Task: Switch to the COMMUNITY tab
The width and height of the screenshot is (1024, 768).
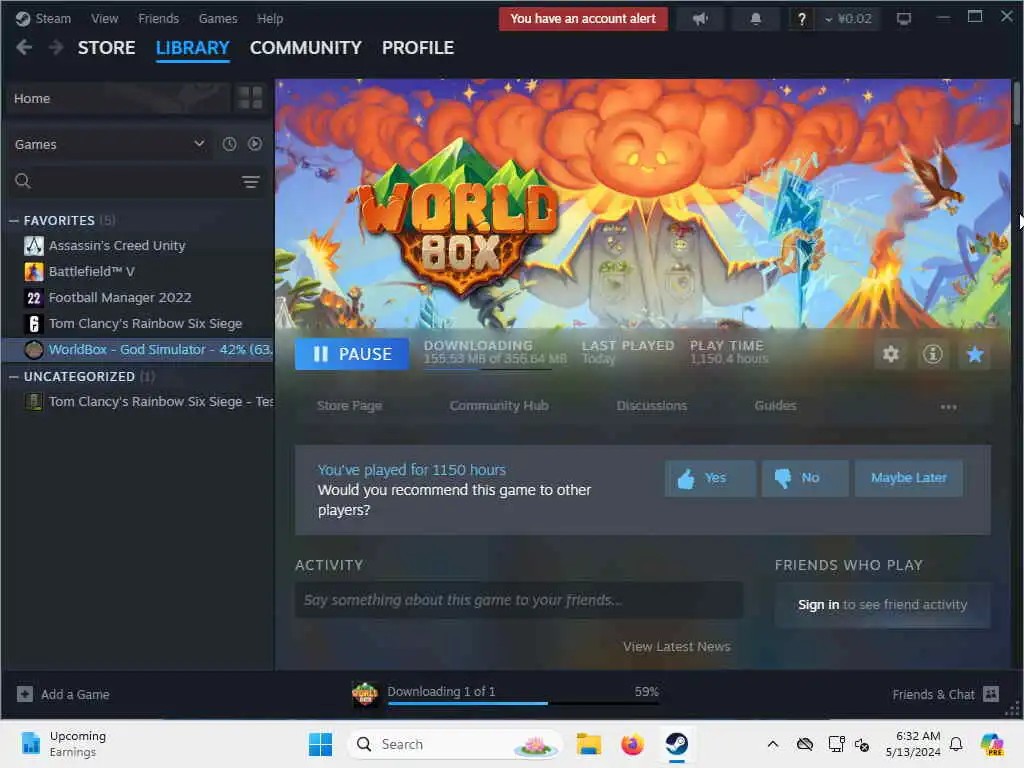Action: 305,48
